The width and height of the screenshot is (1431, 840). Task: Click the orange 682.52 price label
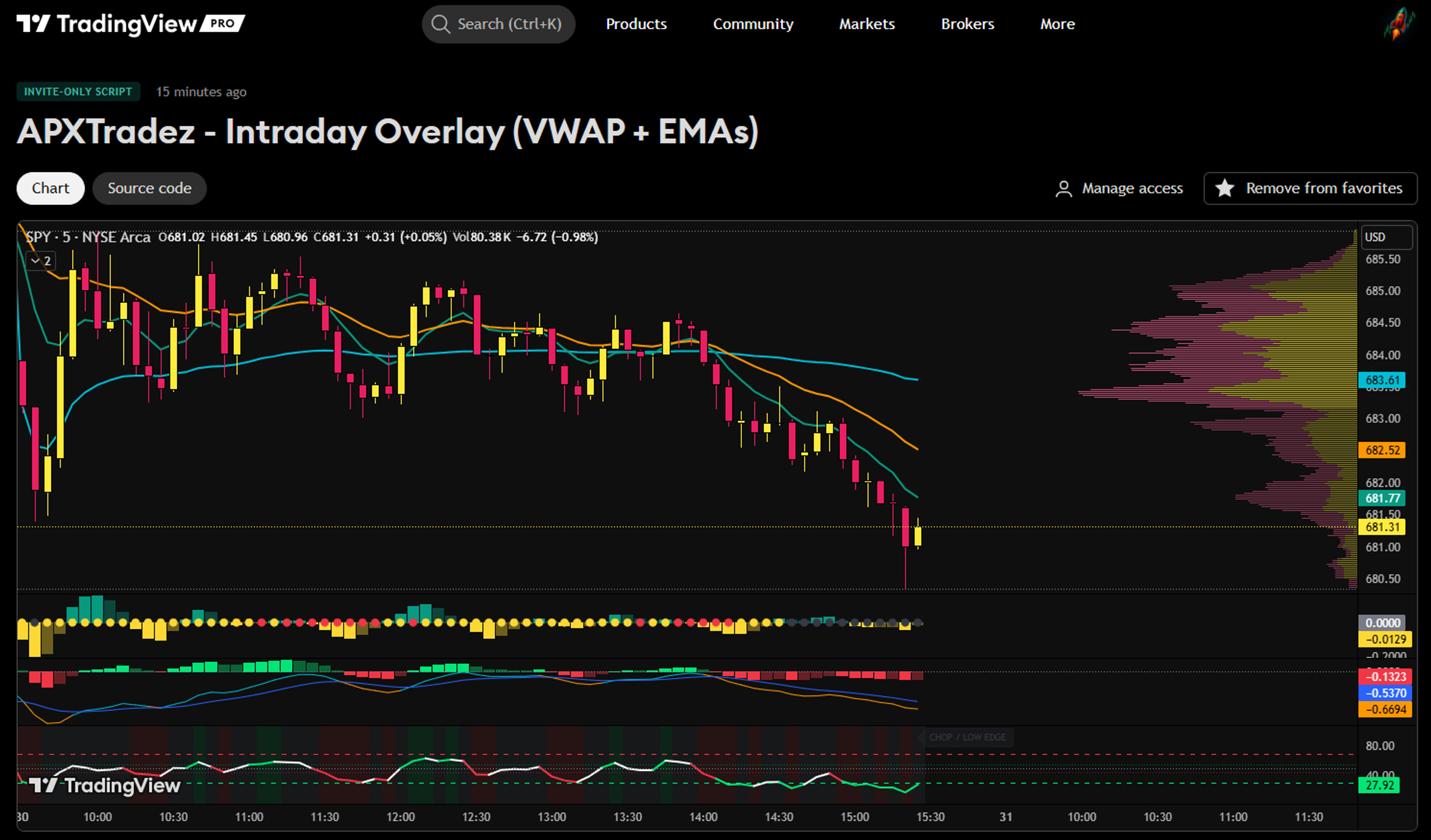1382,450
